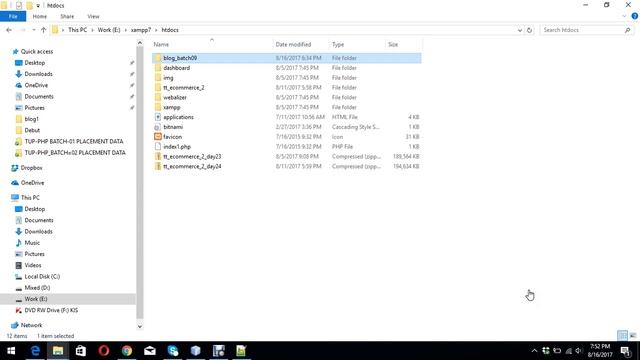640x360 pixels.
Task: Click This PC in address breadcrumb
Action: tap(78, 30)
